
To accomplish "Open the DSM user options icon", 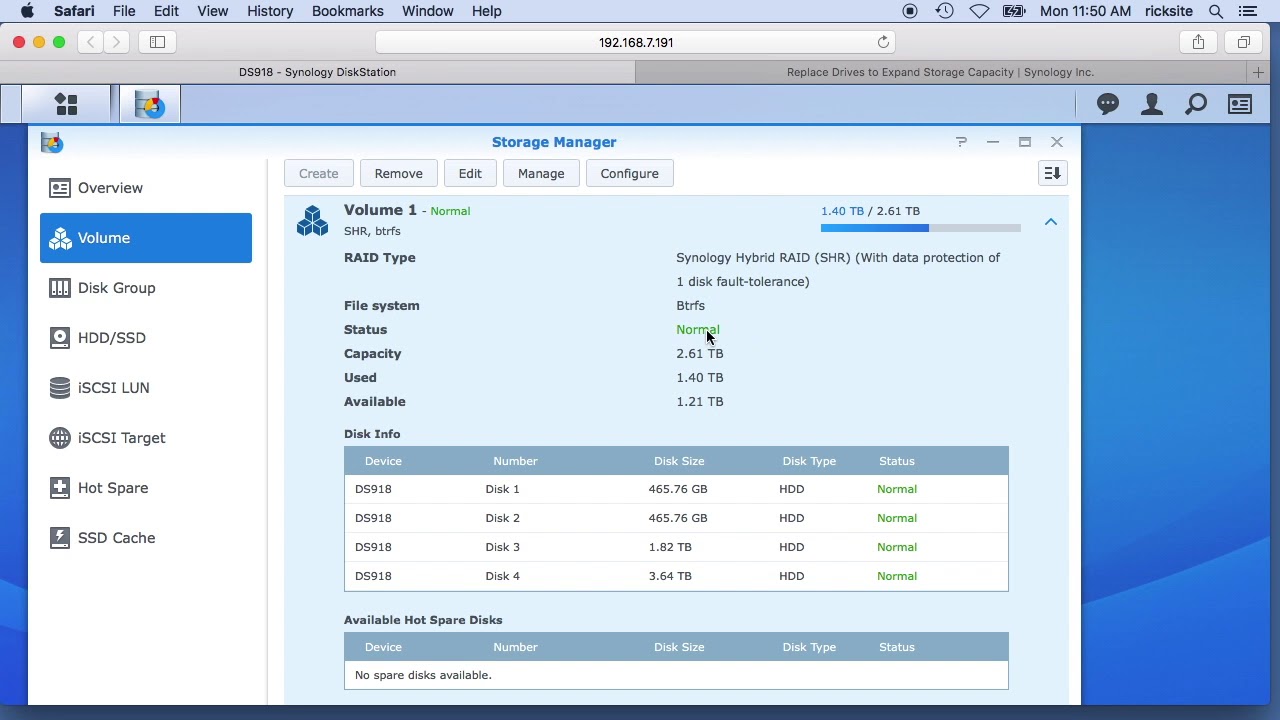I will pyautogui.click(x=1152, y=104).
